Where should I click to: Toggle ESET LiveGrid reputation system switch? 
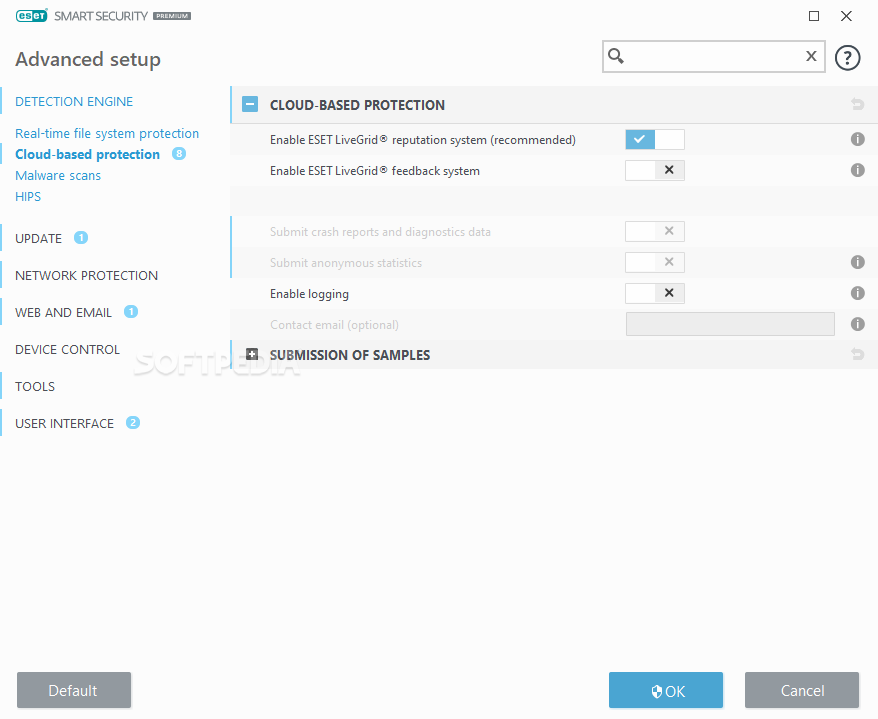pos(655,139)
